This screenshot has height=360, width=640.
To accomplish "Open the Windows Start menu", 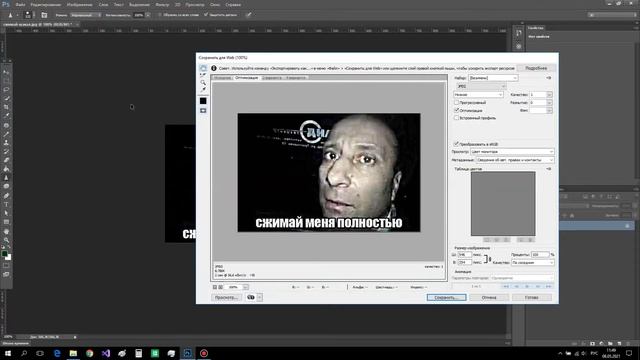I will 8,353.
